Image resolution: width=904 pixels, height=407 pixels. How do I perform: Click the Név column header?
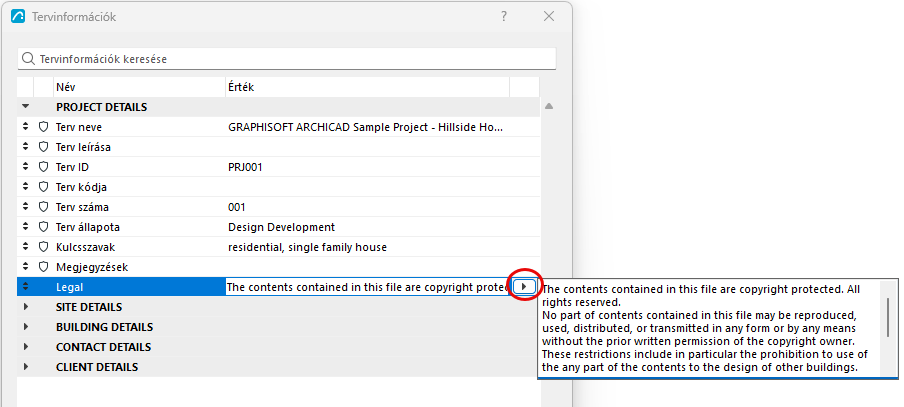(x=139, y=87)
